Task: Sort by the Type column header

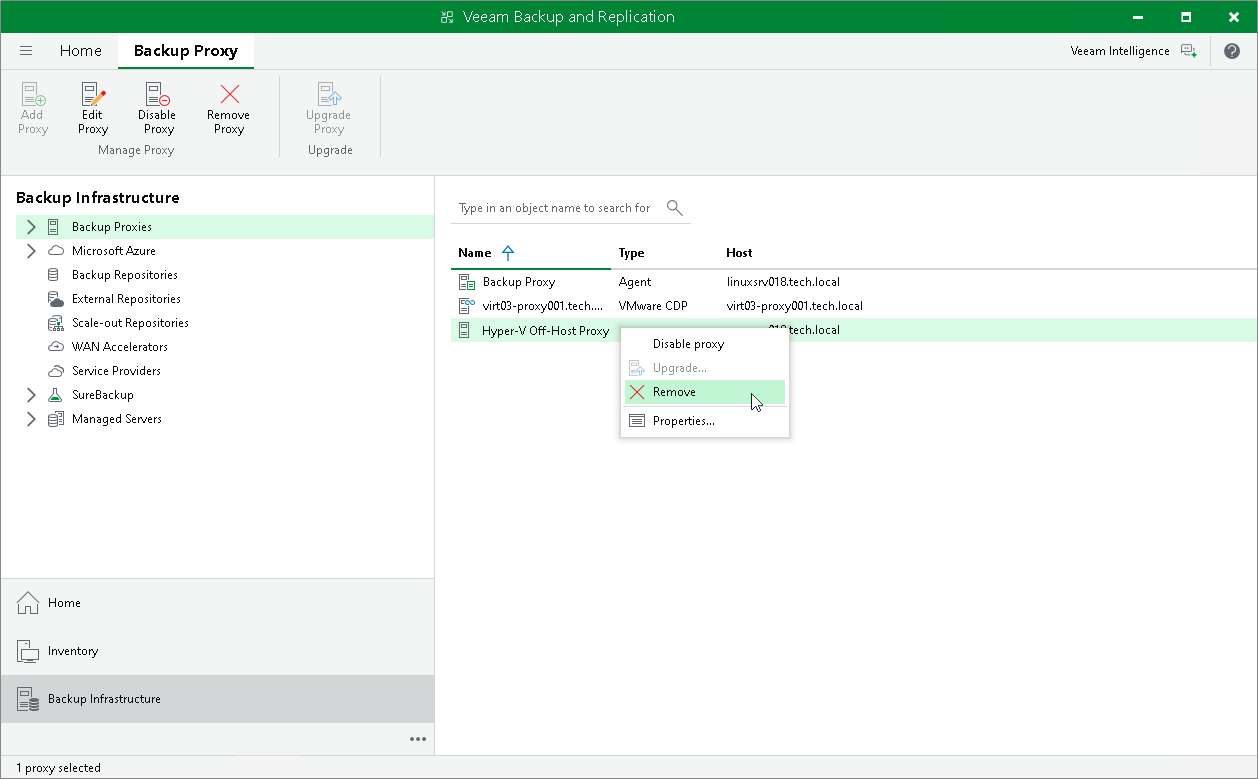Action: [x=632, y=253]
